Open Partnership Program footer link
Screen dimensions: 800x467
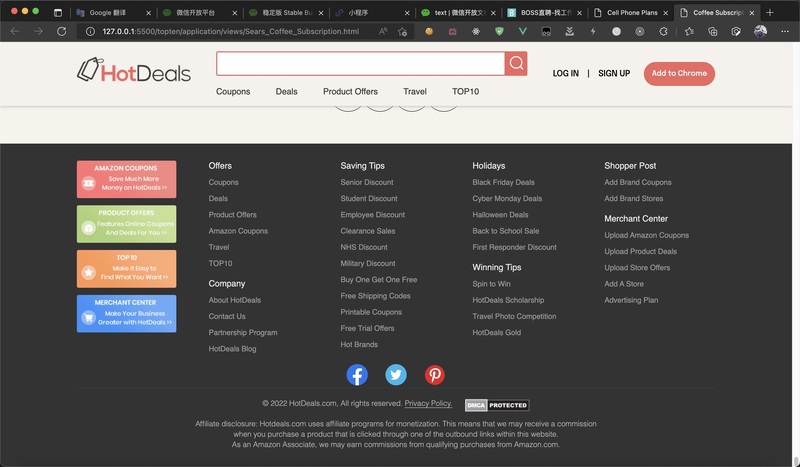(243, 333)
